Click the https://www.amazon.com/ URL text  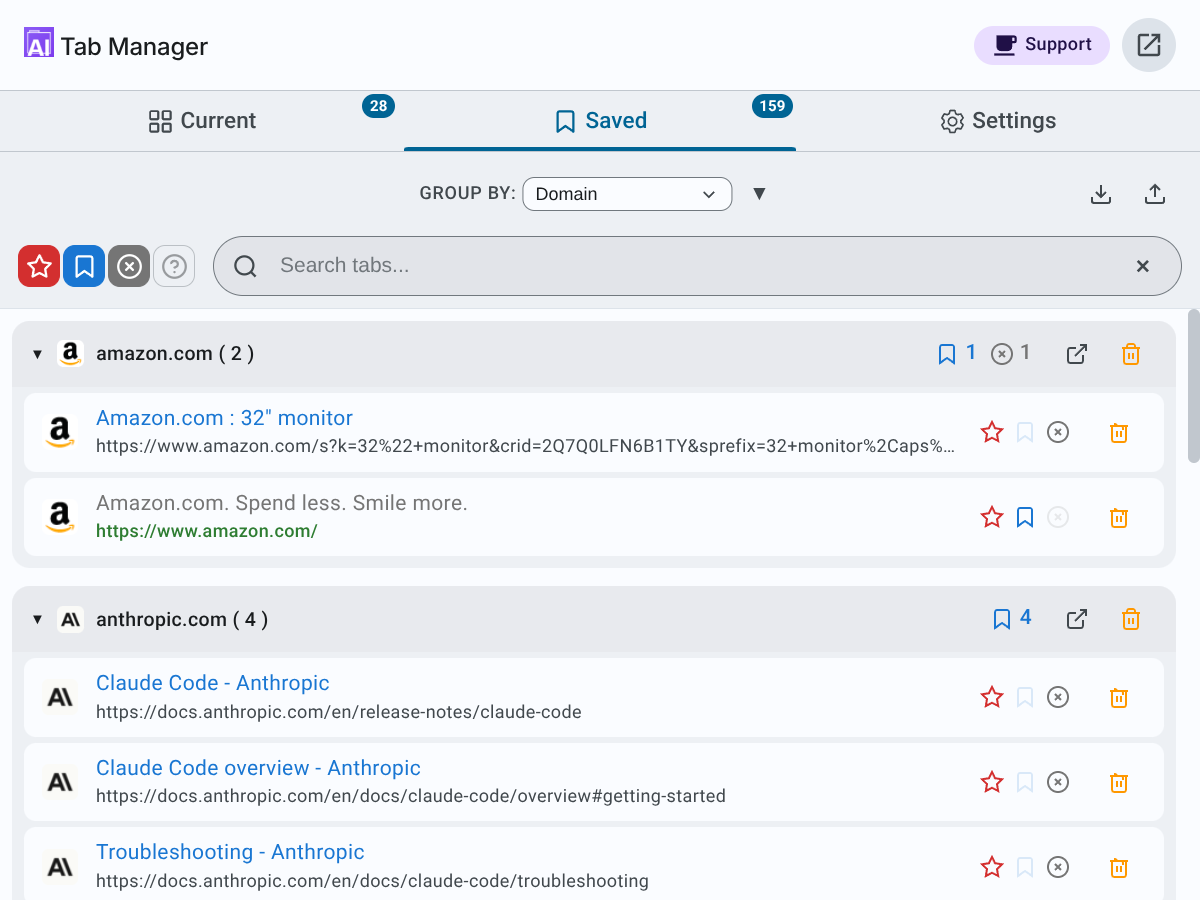click(207, 531)
